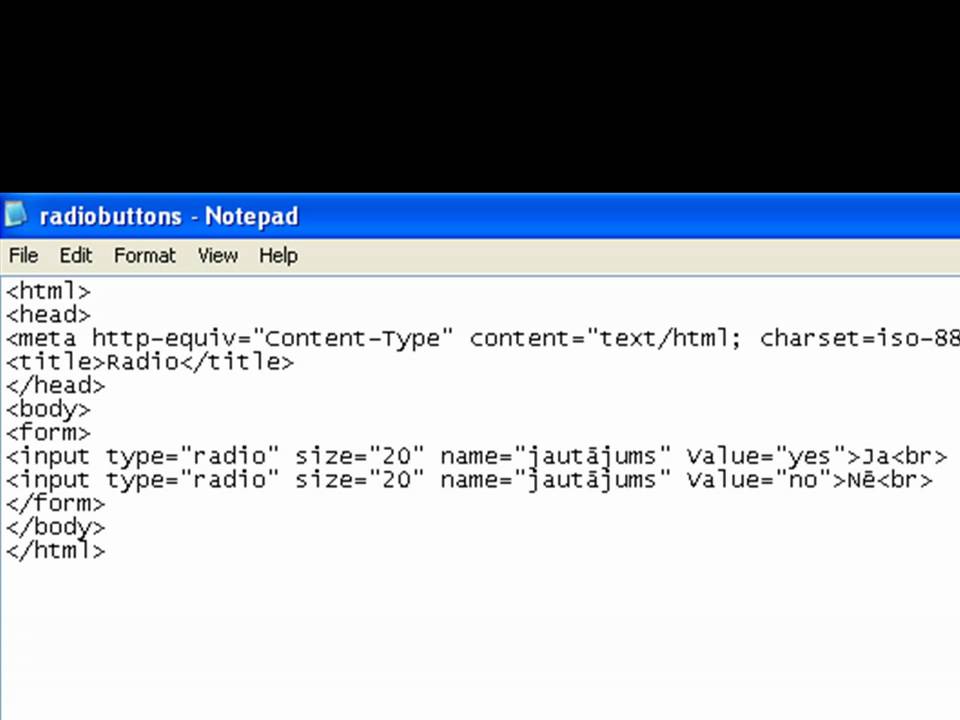Click the "yes" value in first input line

tap(810, 456)
